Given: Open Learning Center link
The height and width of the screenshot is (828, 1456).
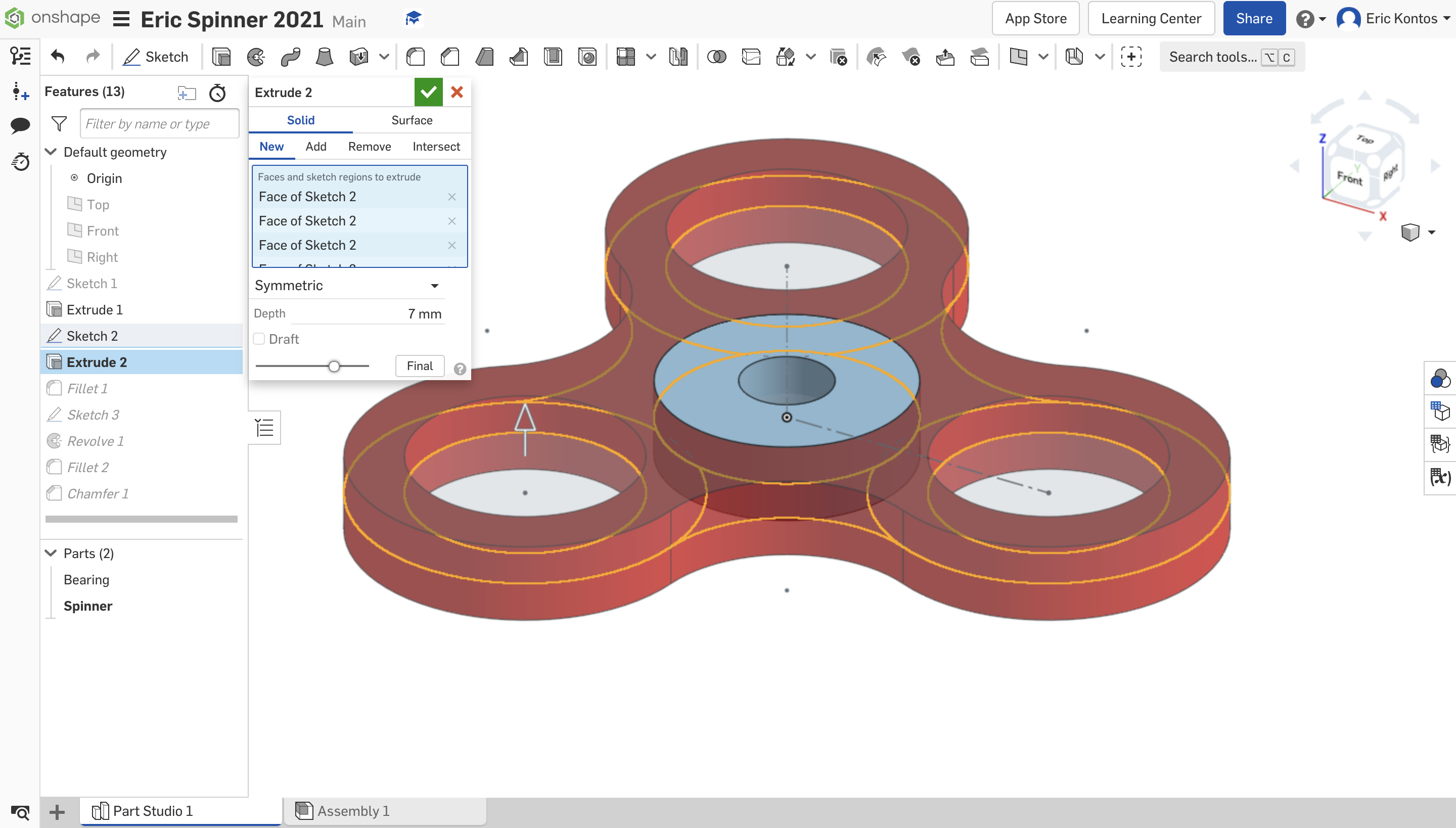Looking at the screenshot, I should point(1151,17).
